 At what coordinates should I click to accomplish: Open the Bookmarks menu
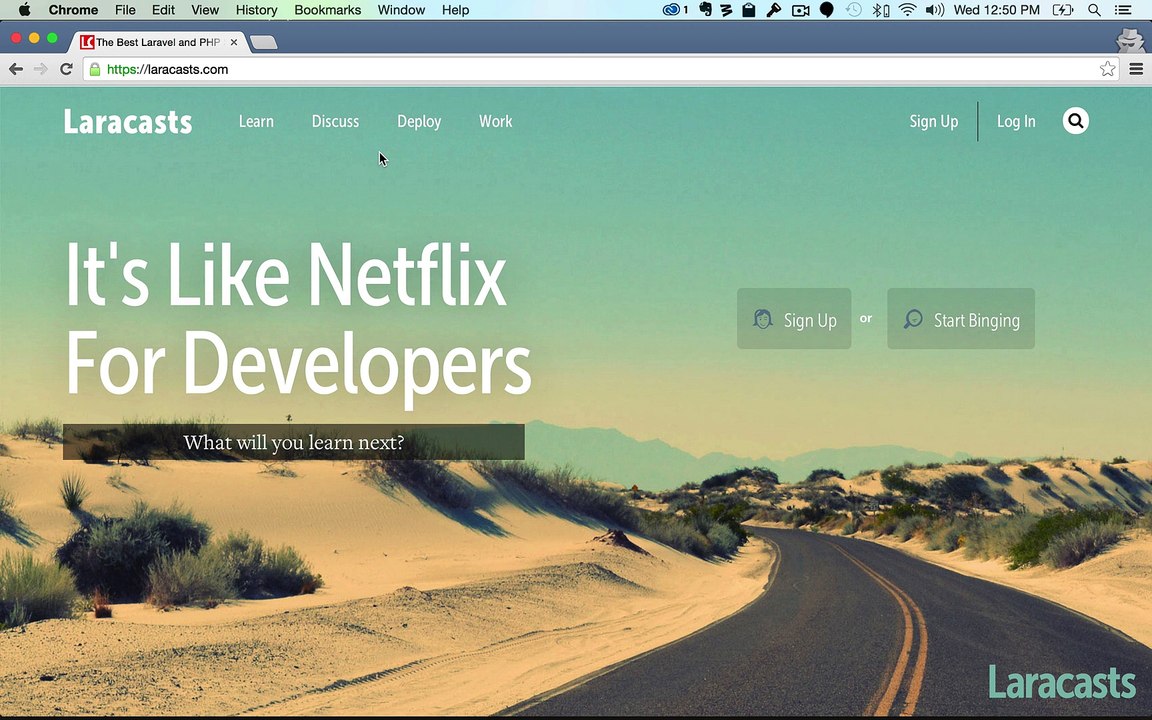(x=328, y=10)
